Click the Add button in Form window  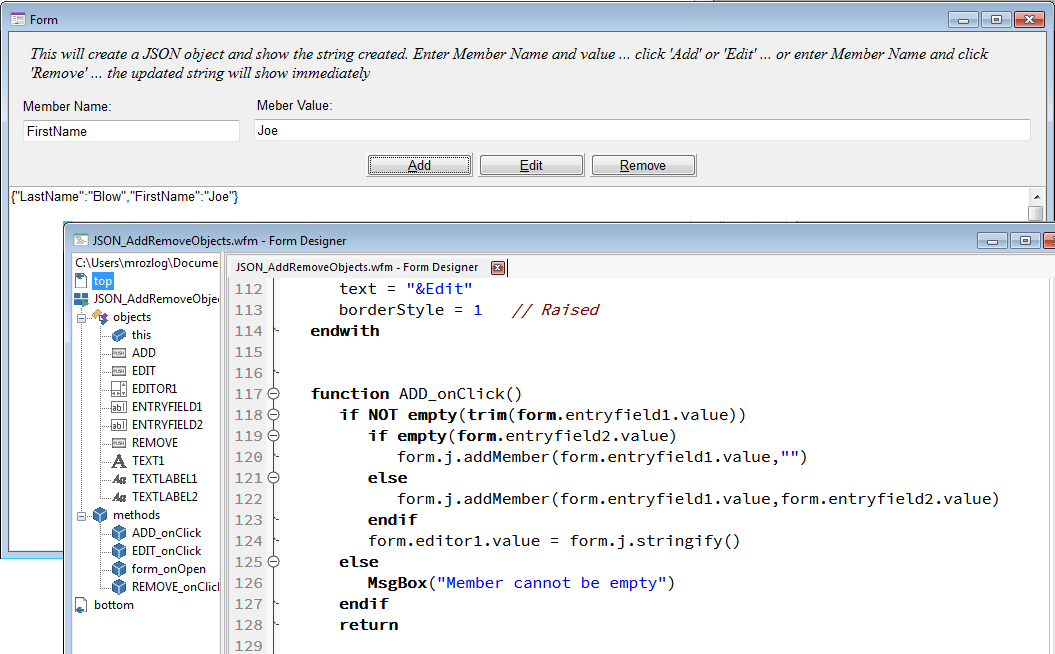[x=419, y=166]
